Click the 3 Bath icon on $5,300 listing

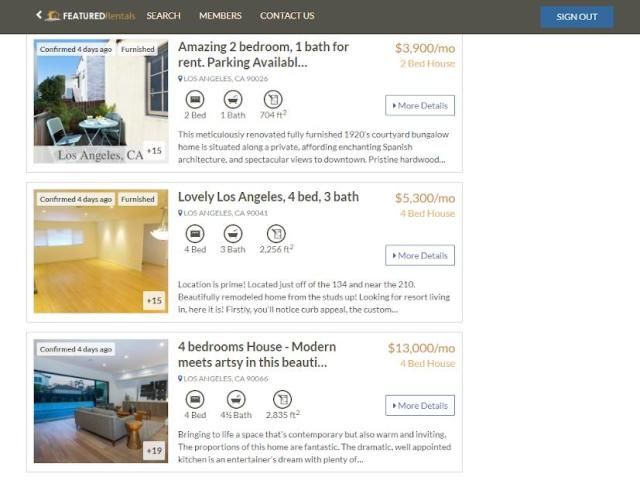point(233,233)
